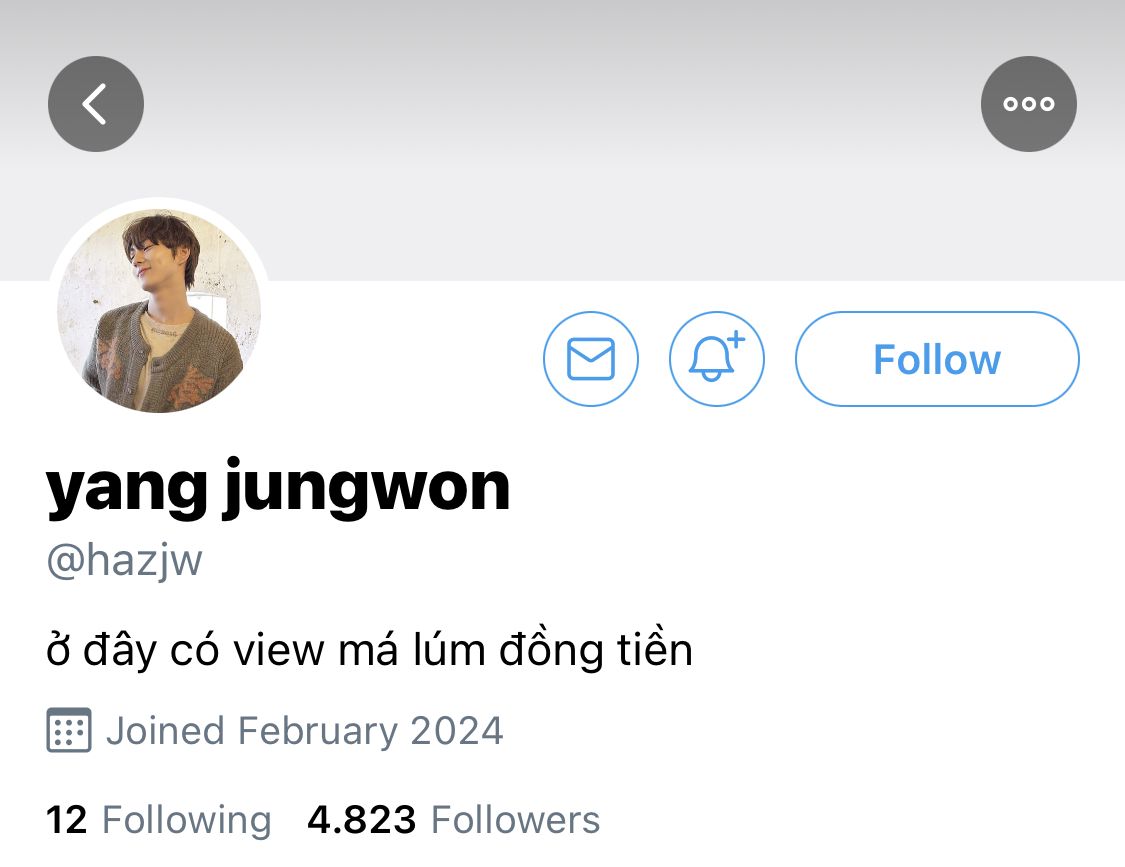This screenshot has height=867, width=1125.
Task: Tap the Joined February 2024 text
Action: tap(305, 731)
